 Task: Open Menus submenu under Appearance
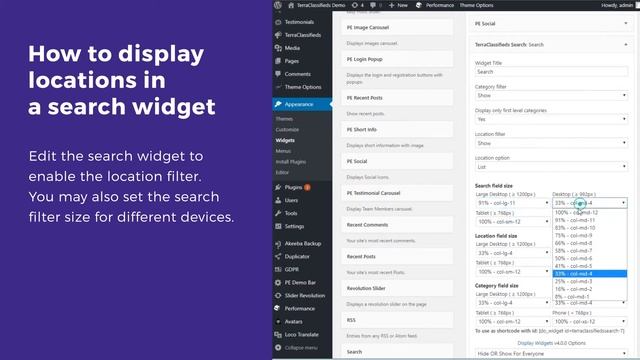coord(283,151)
